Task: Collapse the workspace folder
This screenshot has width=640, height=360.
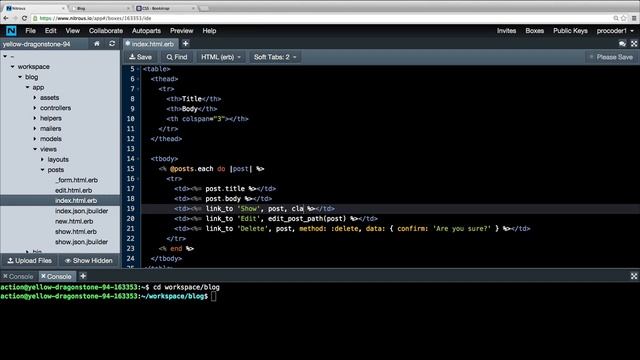Action: [13, 67]
